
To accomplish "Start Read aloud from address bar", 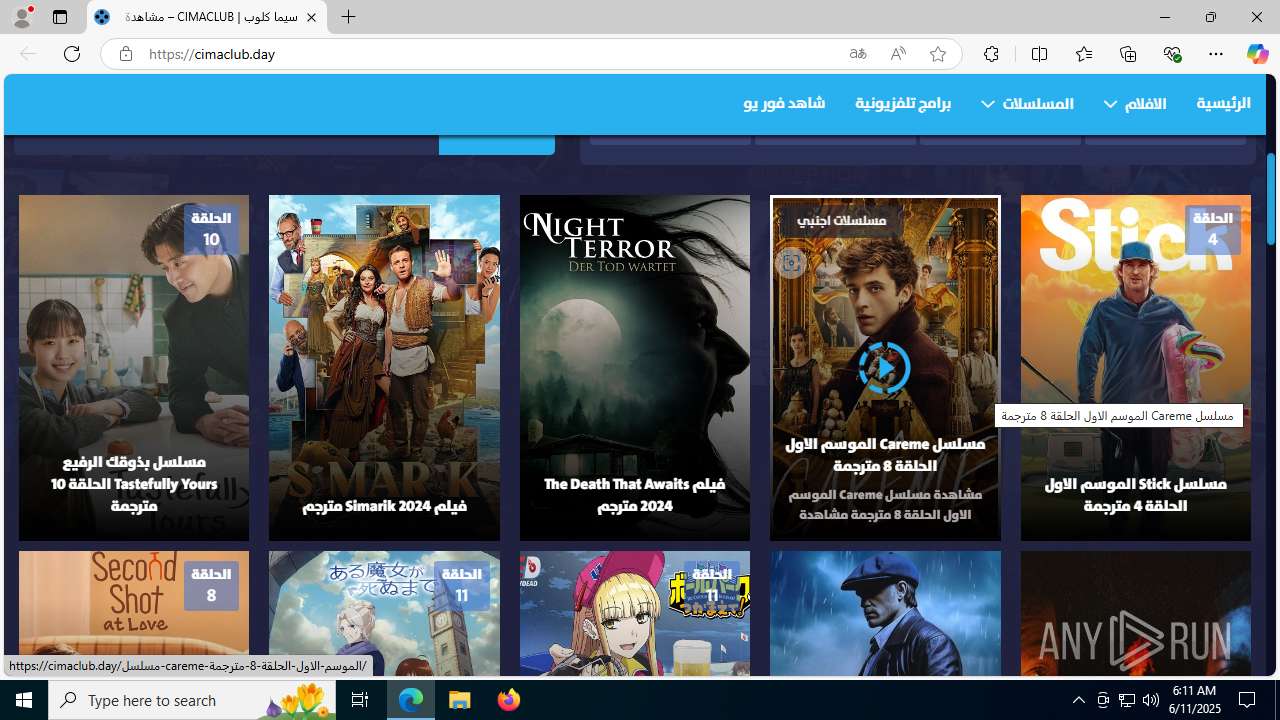I will [x=898, y=54].
